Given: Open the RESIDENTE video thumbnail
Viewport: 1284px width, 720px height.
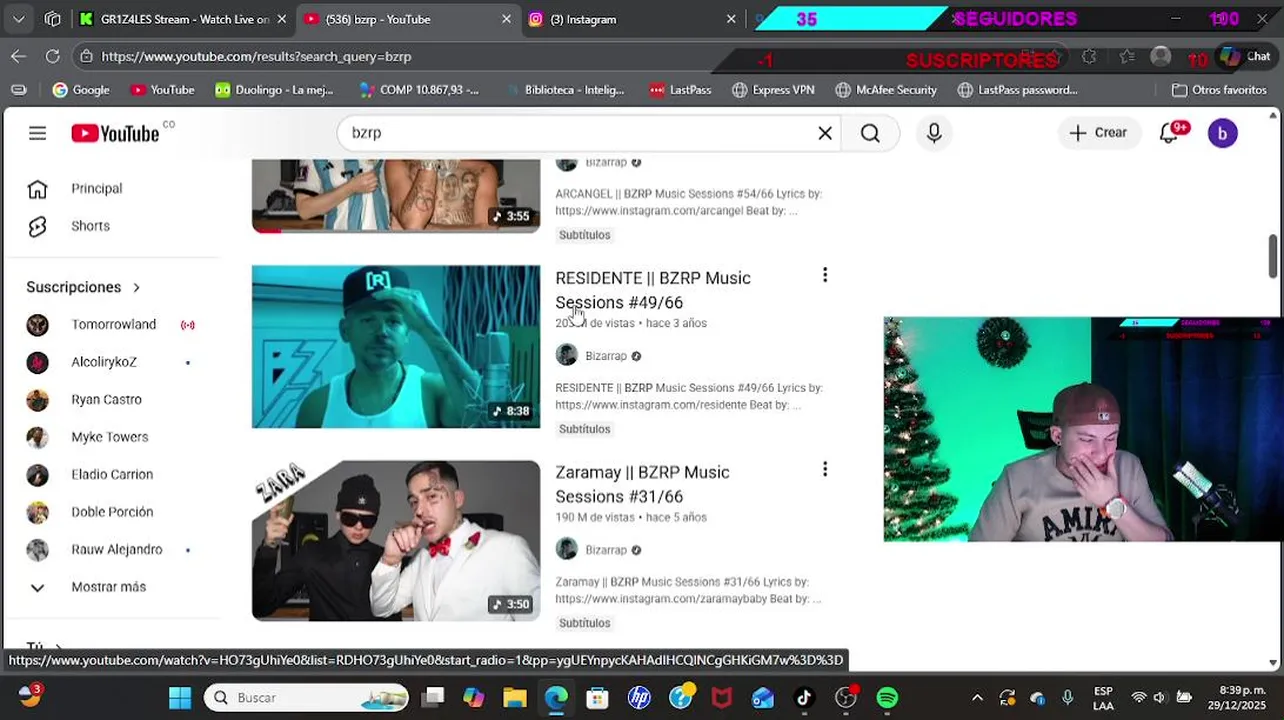Looking at the screenshot, I should (396, 346).
